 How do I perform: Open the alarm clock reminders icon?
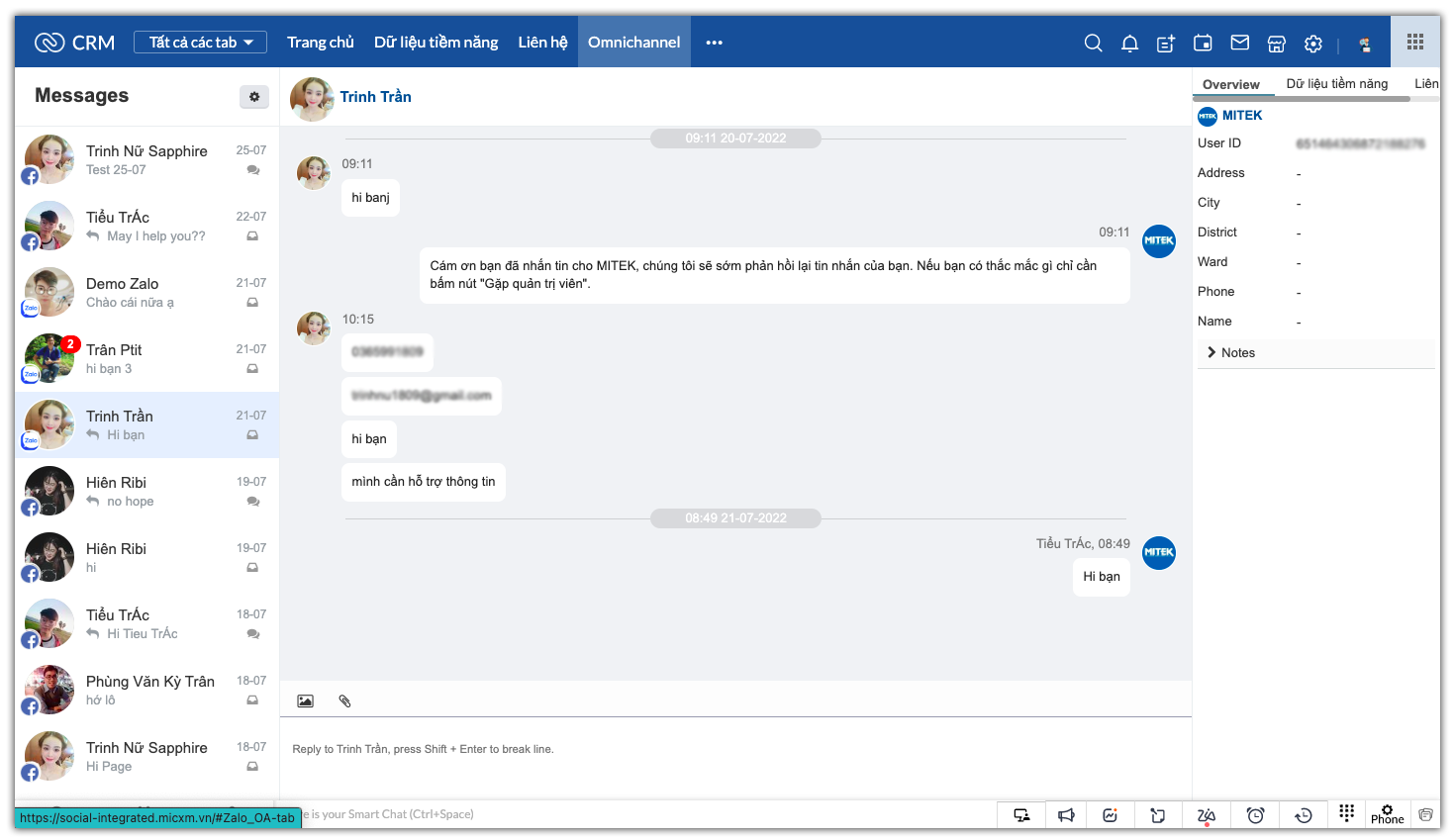(x=1255, y=815)
